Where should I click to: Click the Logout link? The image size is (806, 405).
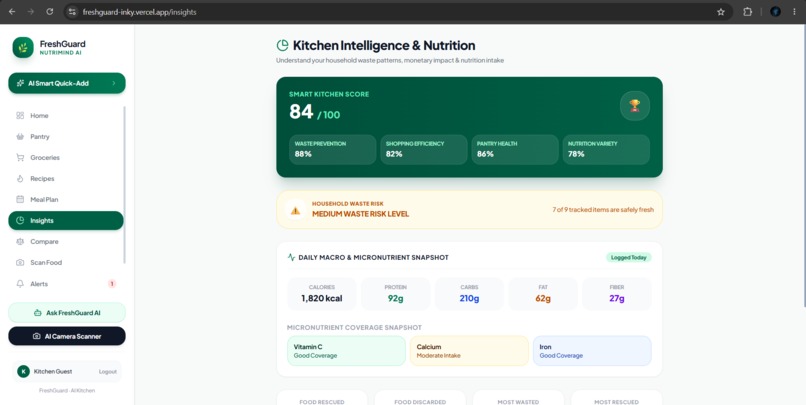click(107, 372)
